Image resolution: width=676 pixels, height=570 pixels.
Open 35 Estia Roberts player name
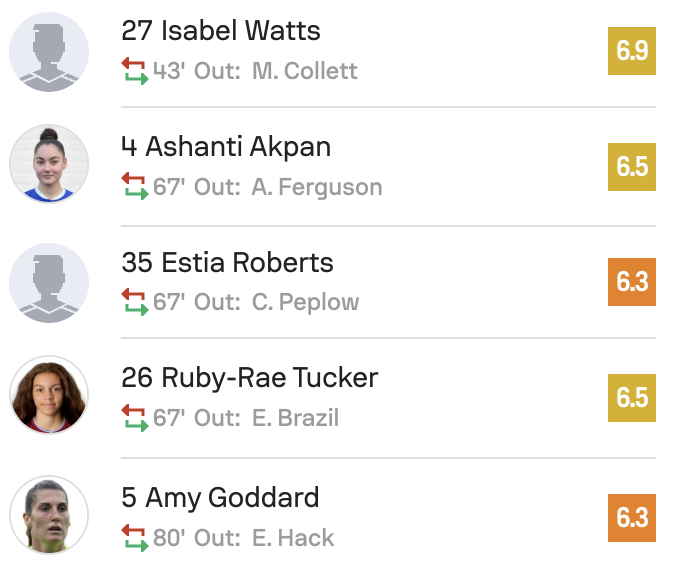[x=227, y=263]
